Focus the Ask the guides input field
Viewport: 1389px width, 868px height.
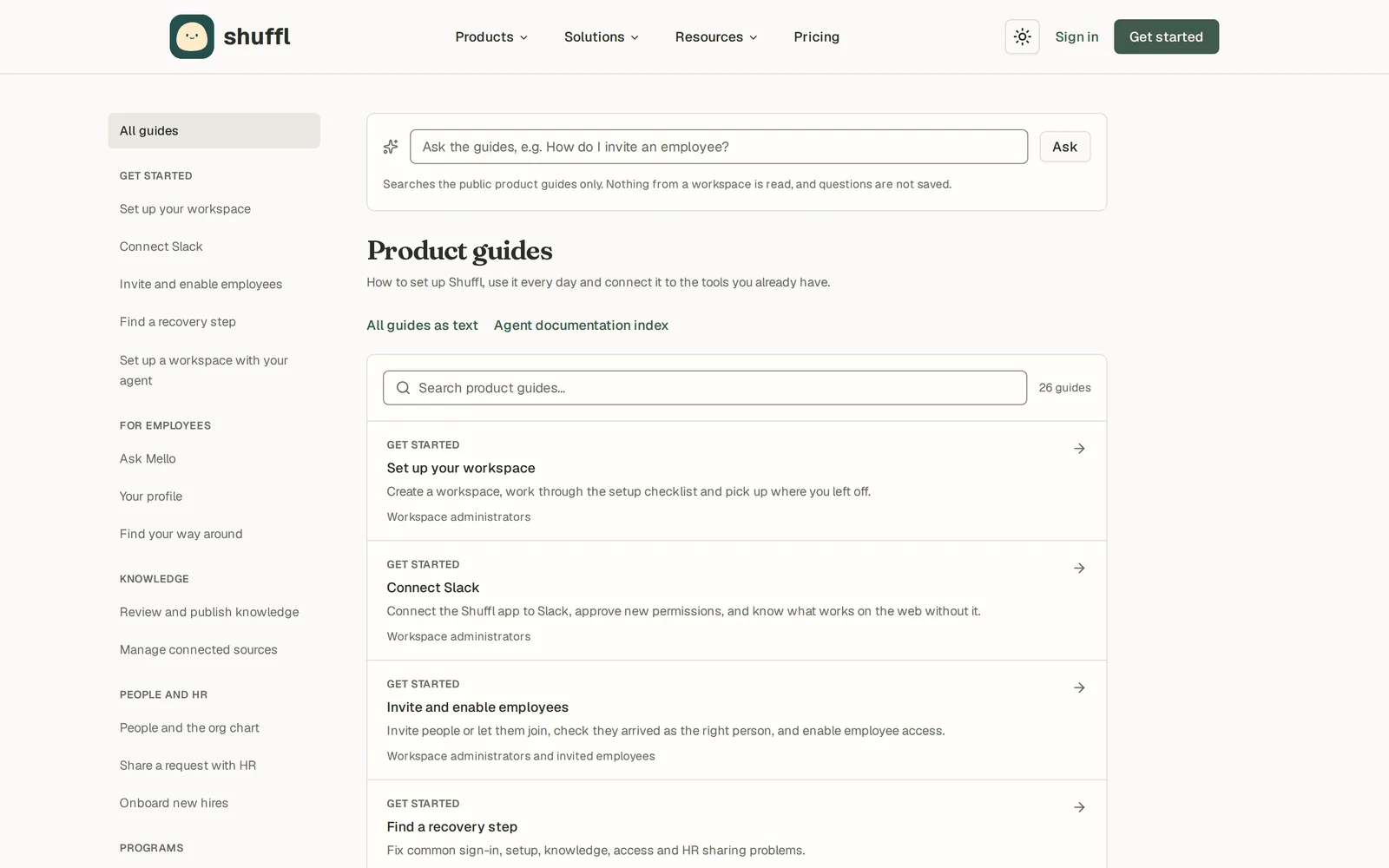(719, 147)
